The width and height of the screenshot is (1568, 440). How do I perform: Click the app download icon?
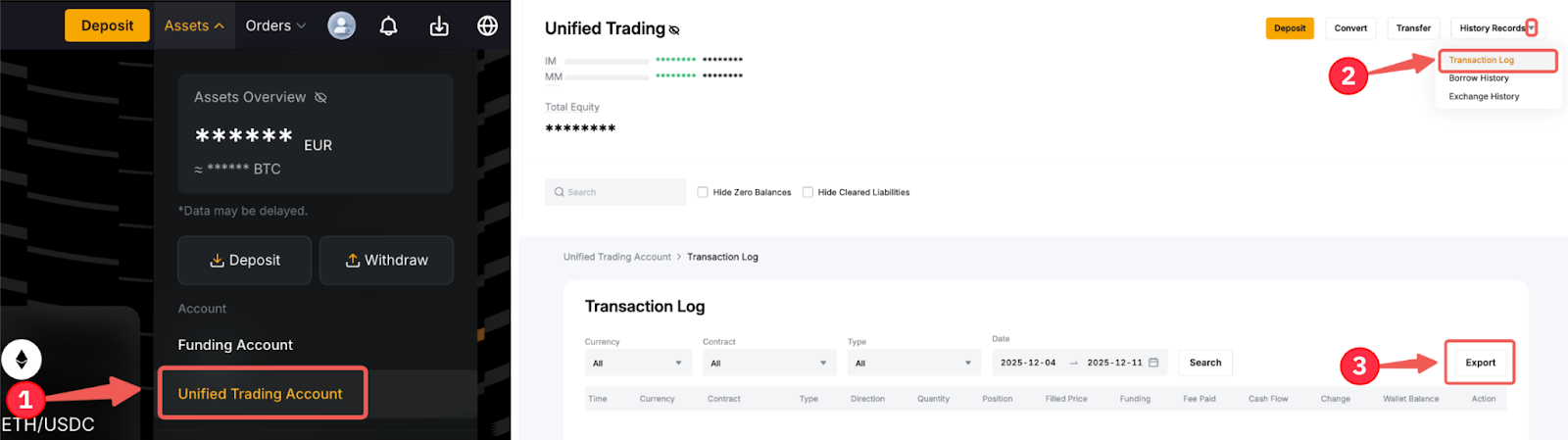point(439,25)
